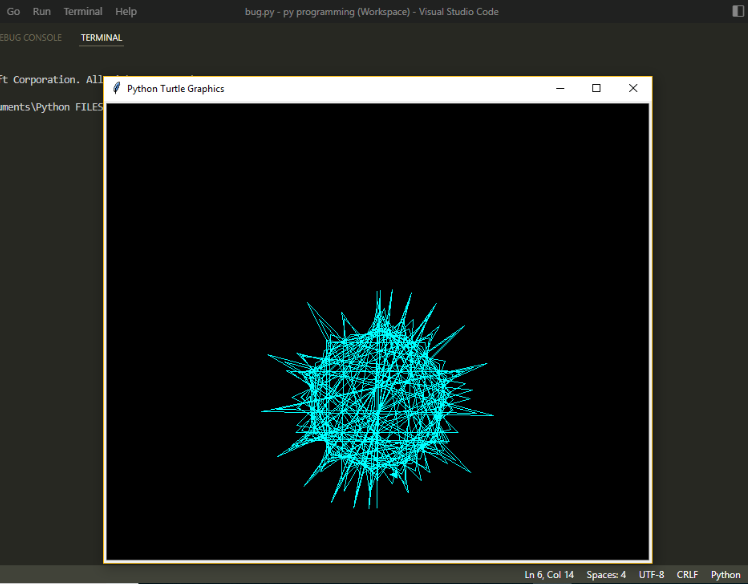Go to line via Ln 6, Col 14 indicator
748x584 pixels.
(549, 575)
